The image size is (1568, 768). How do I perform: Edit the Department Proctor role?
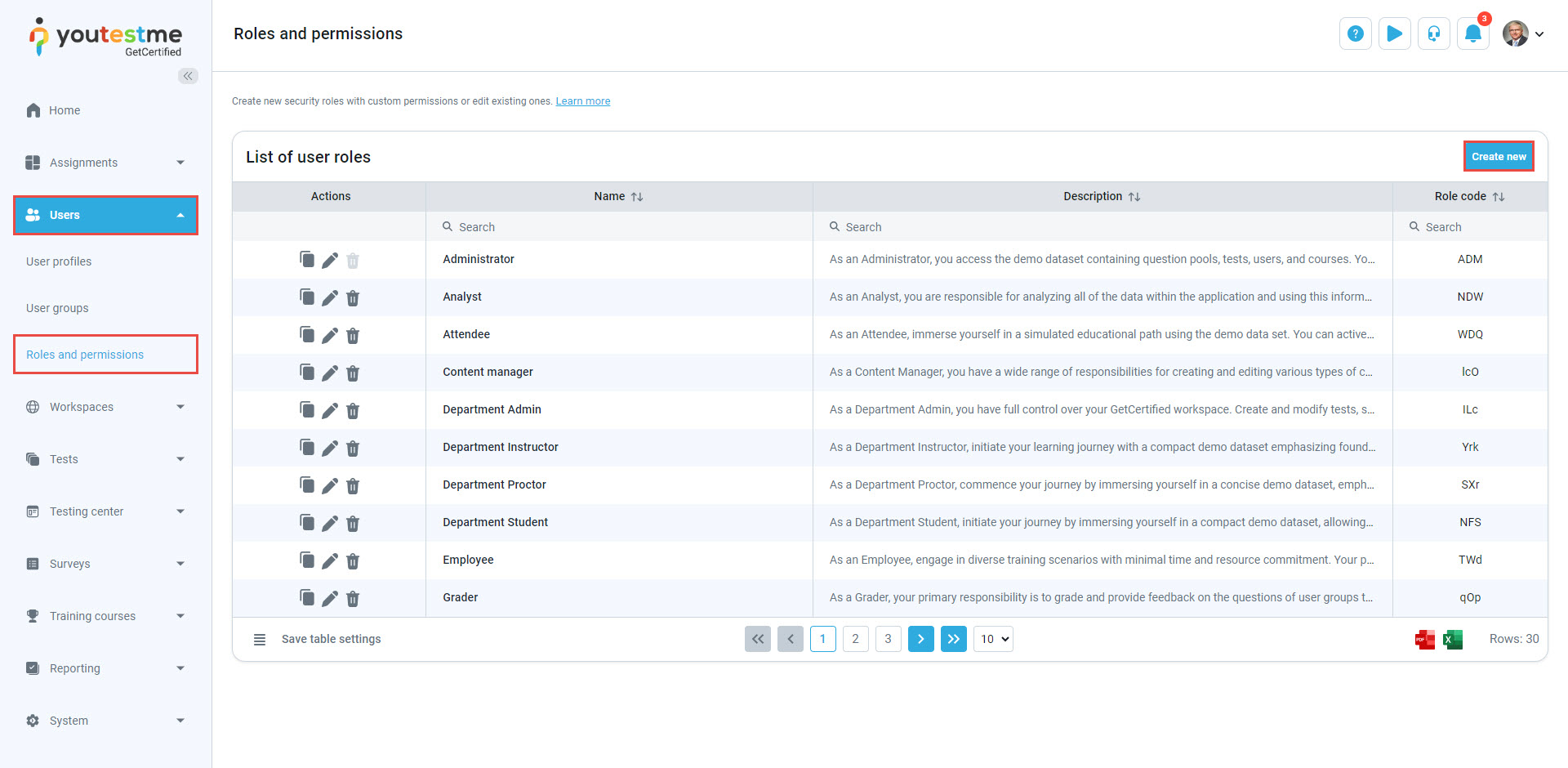tap(330, 485)
